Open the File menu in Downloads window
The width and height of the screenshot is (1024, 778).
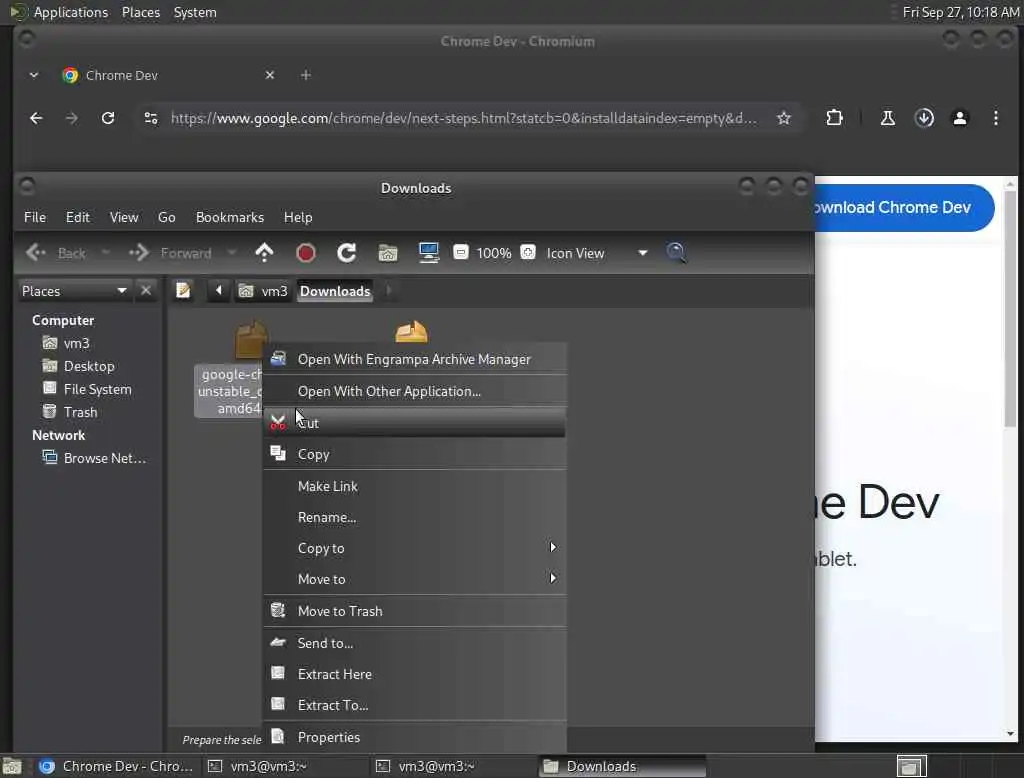point(35,217)
